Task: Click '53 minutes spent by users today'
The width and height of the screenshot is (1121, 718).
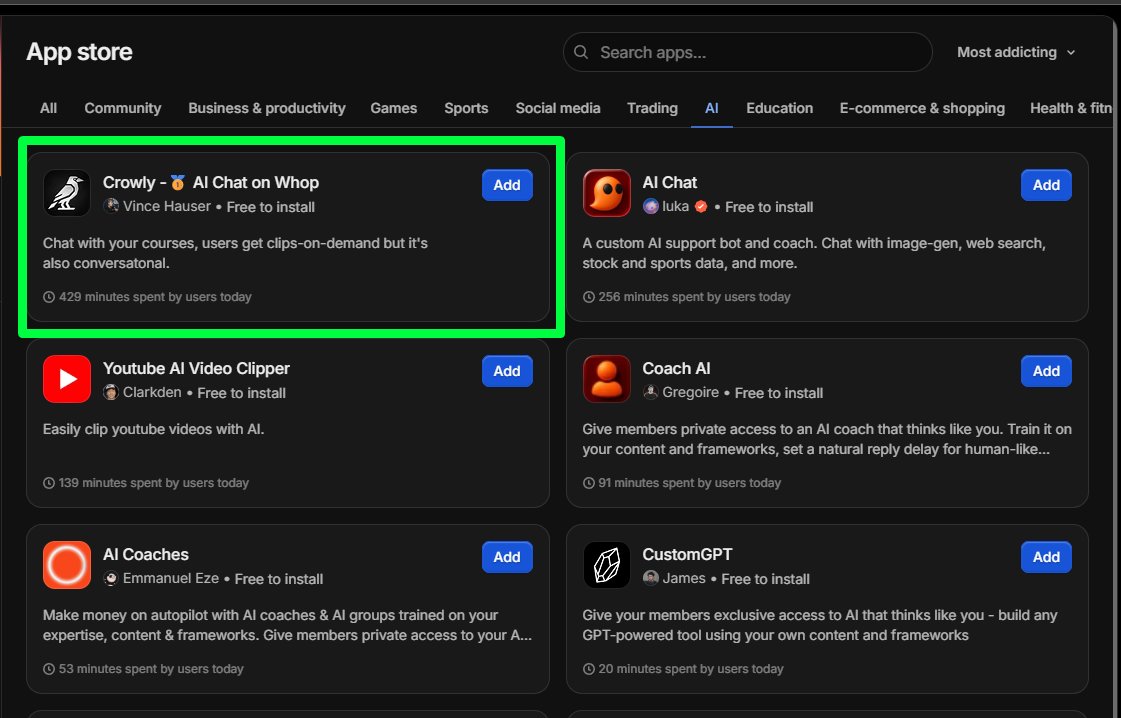Action: click(151, 669)
